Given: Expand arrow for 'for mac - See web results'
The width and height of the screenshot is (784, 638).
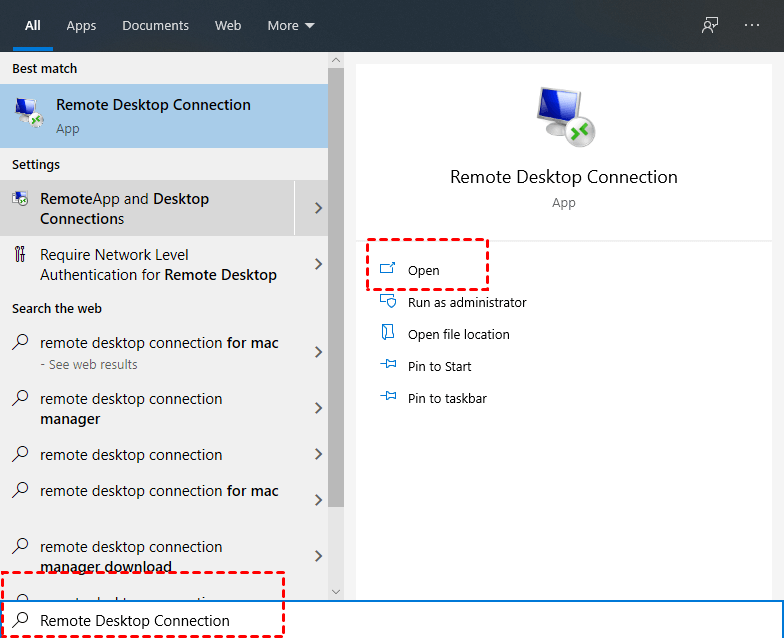Looking at the screenshot, I should click(318, 352).
